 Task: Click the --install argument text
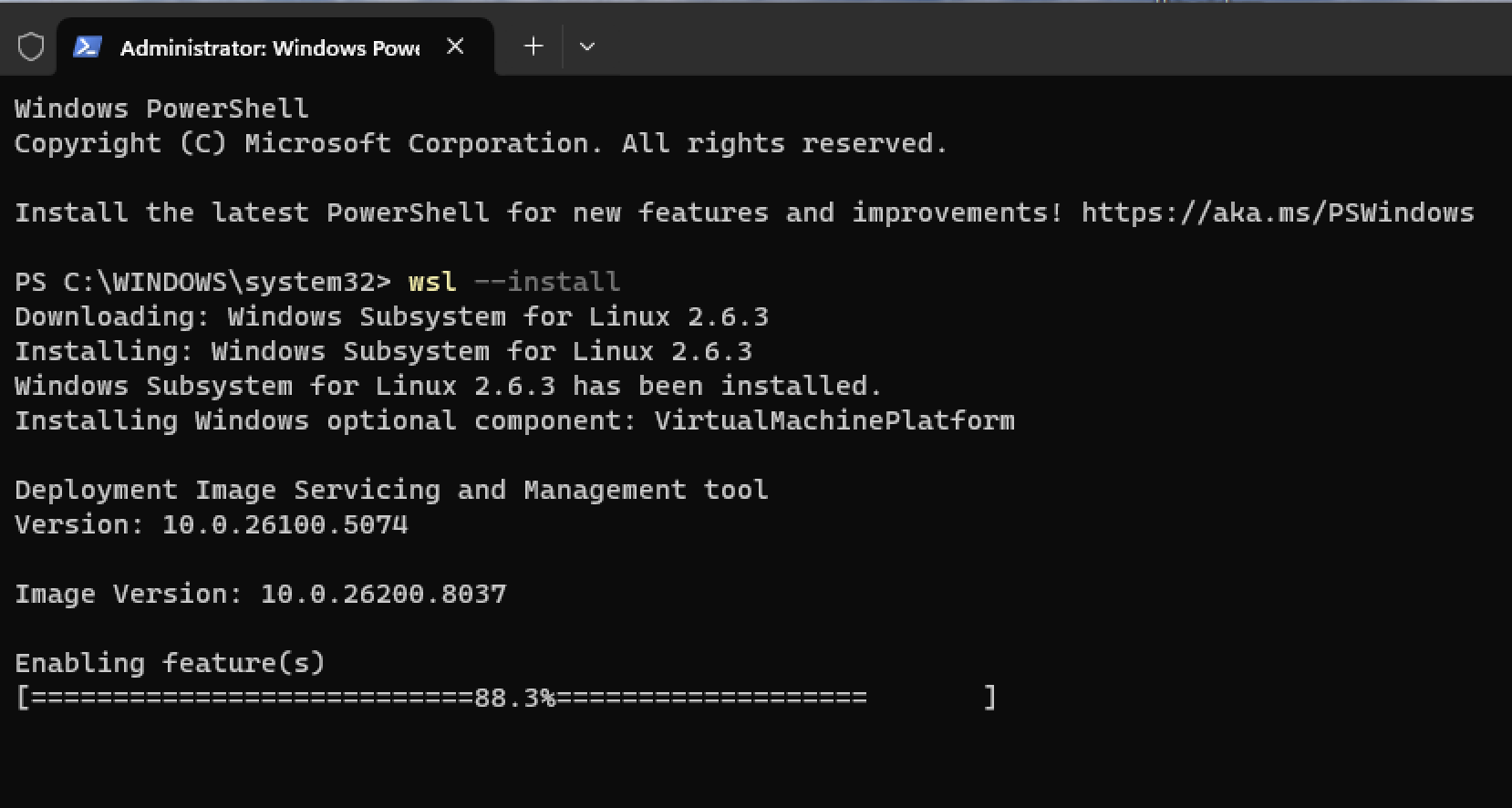point(546,282)
